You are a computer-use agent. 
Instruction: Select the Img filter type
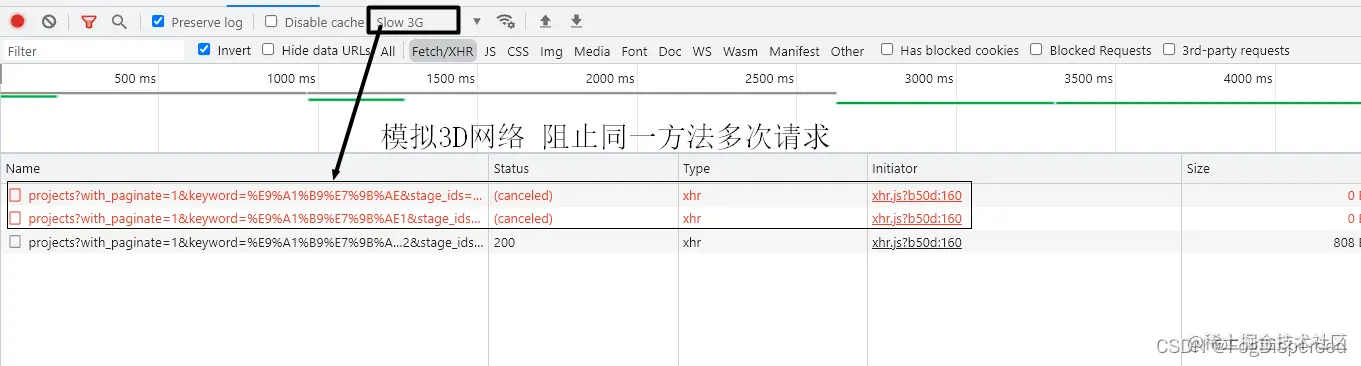click(x=551, y=51)
